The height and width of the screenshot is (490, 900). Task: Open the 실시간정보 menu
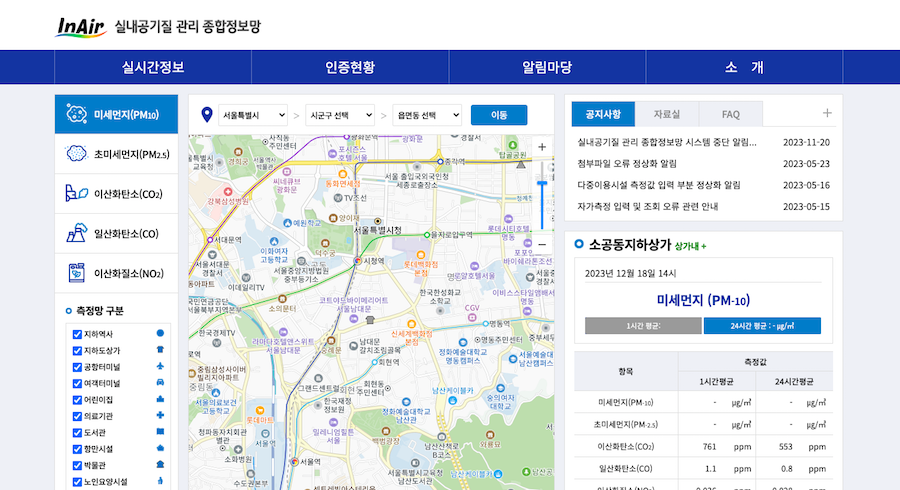click(153, 67)
